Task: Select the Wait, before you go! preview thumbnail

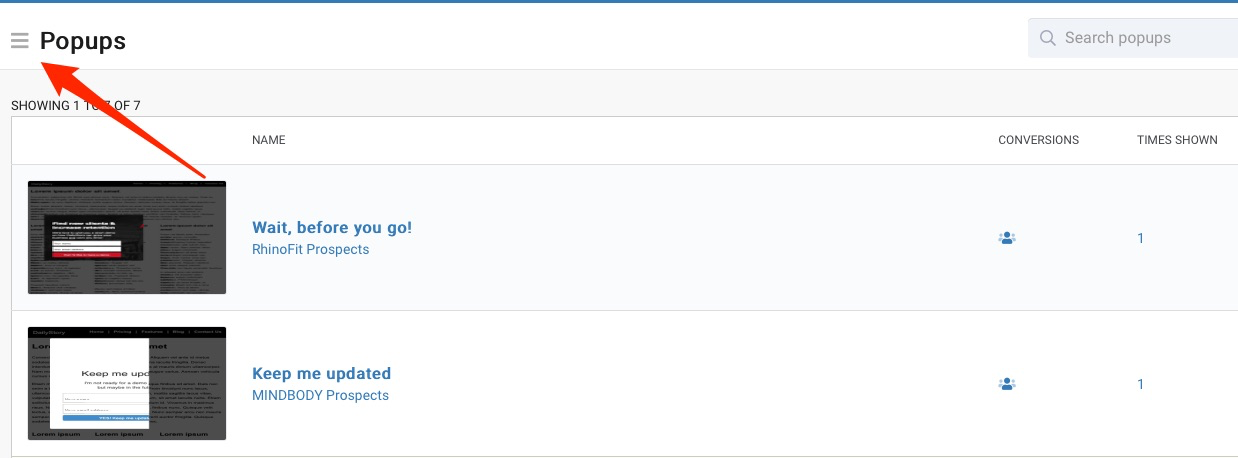Action: point(127,238)
